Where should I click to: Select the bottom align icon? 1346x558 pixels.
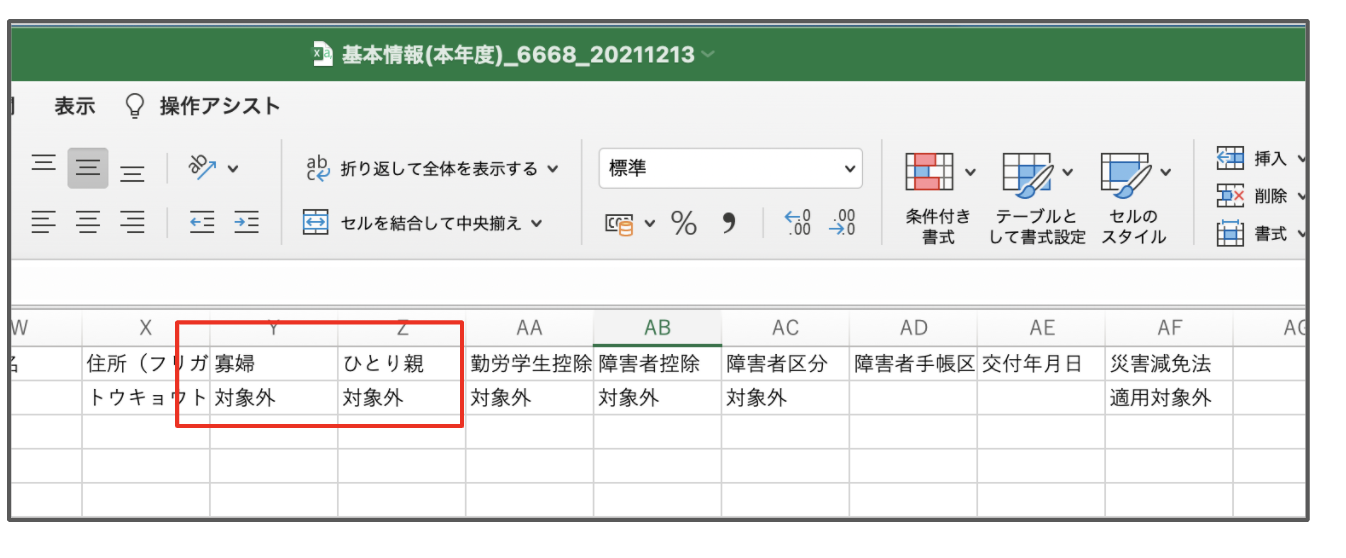[x=132, y=170]
